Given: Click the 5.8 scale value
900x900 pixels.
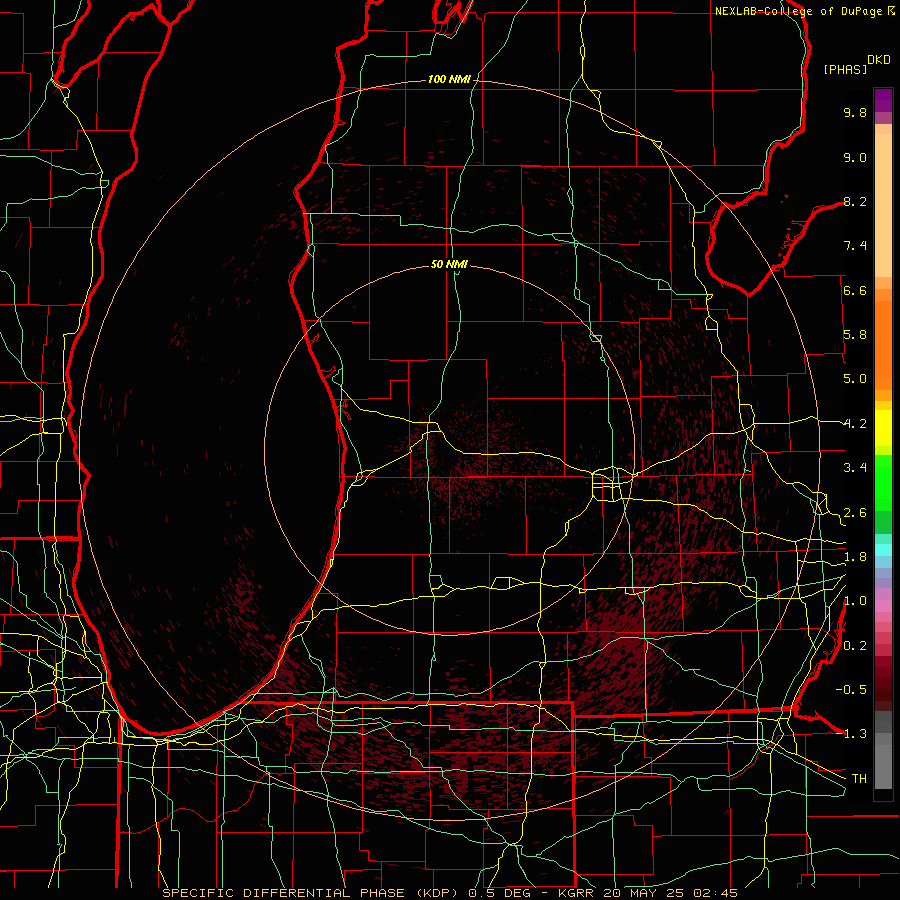Looking at the screenshot, I should tap(855, 335).
